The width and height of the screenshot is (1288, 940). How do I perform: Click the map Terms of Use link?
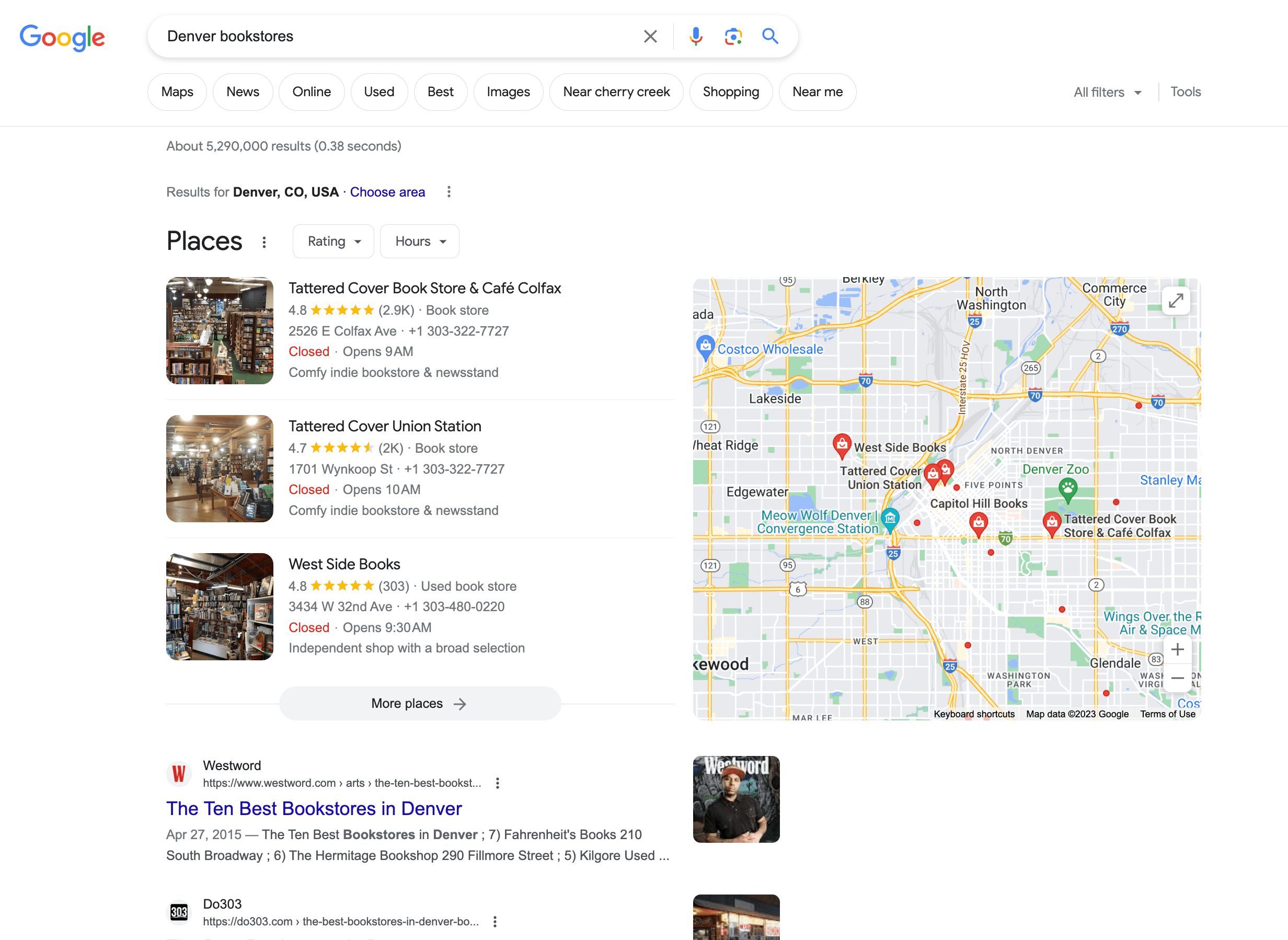(1167, 714)
